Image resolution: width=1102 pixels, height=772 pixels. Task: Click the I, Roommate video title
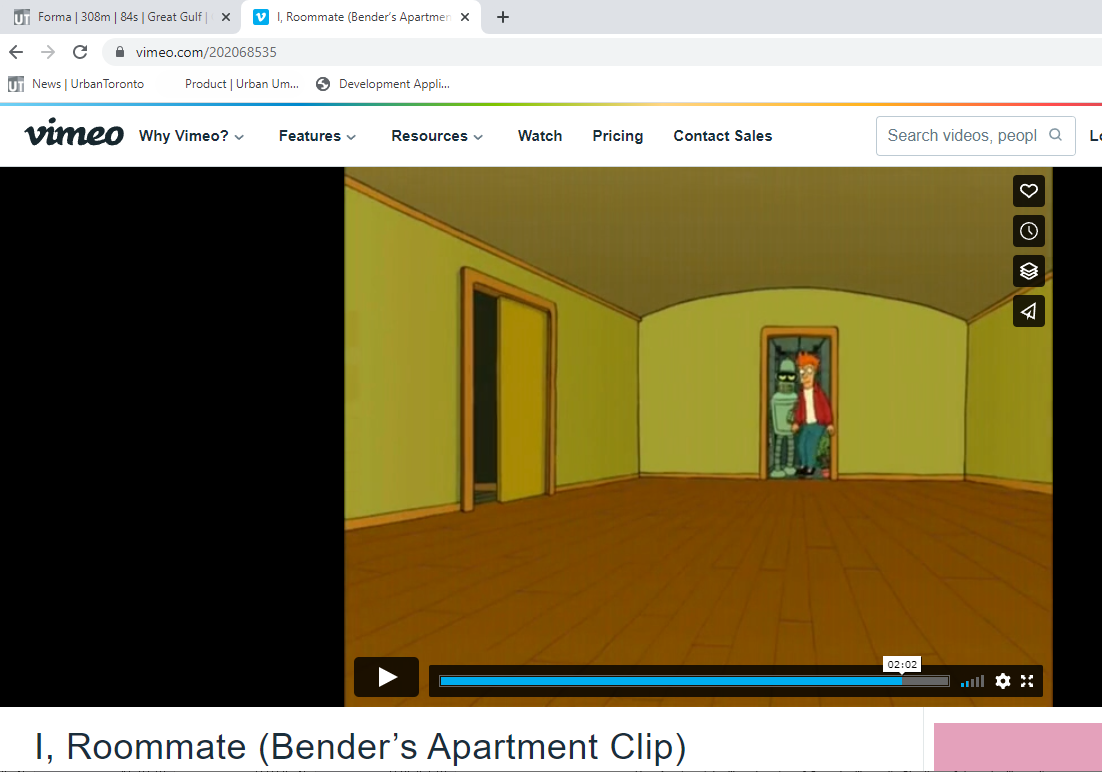click(x=361, y=747)
